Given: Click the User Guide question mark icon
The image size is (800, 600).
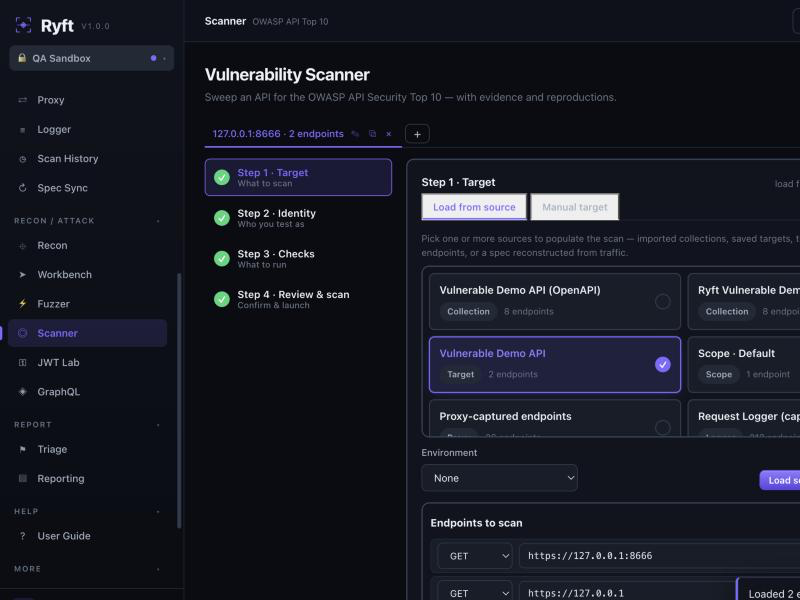Looking at the screenshot, I should 22,536.
